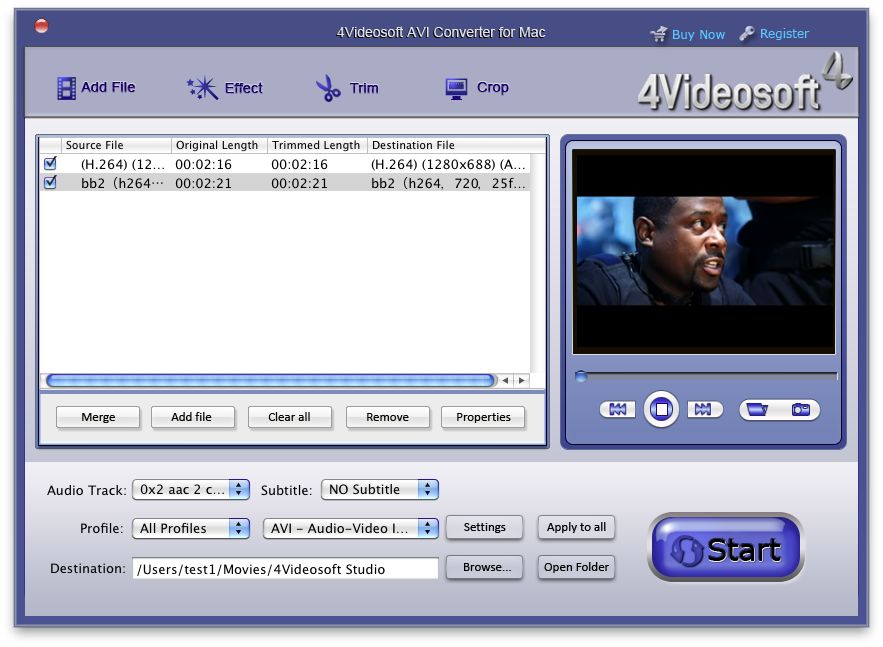The width and height of the screenshot is (883, 647).
Task: Uncheck the bb2 file checkbox
Action: point(50,182)
